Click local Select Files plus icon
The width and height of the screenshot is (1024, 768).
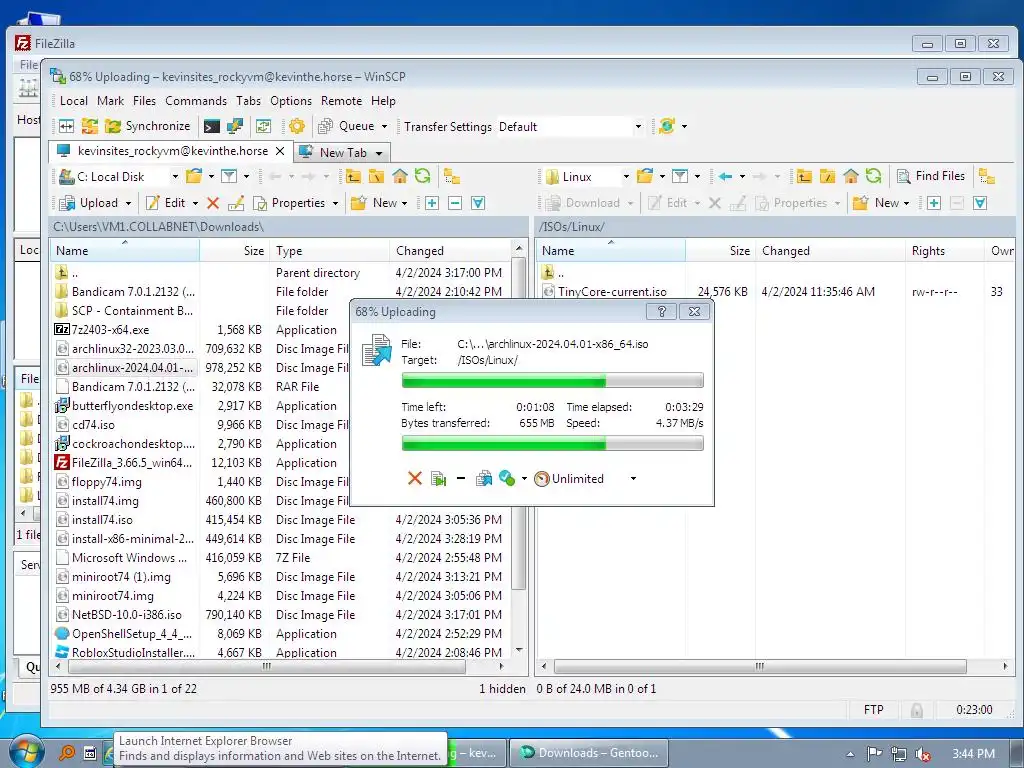pyautogui.click(x=432, y=203)
